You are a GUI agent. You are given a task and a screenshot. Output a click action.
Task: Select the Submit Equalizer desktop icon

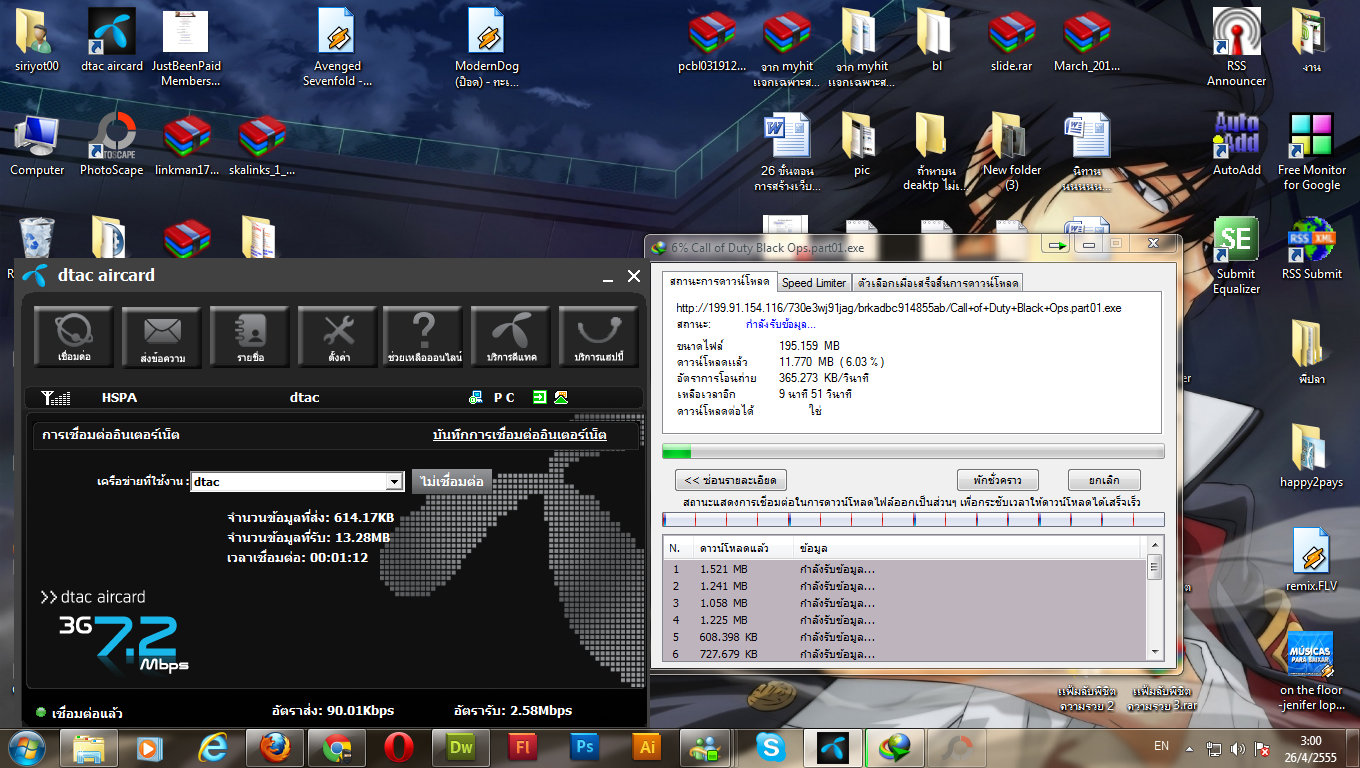(1237, 256)
